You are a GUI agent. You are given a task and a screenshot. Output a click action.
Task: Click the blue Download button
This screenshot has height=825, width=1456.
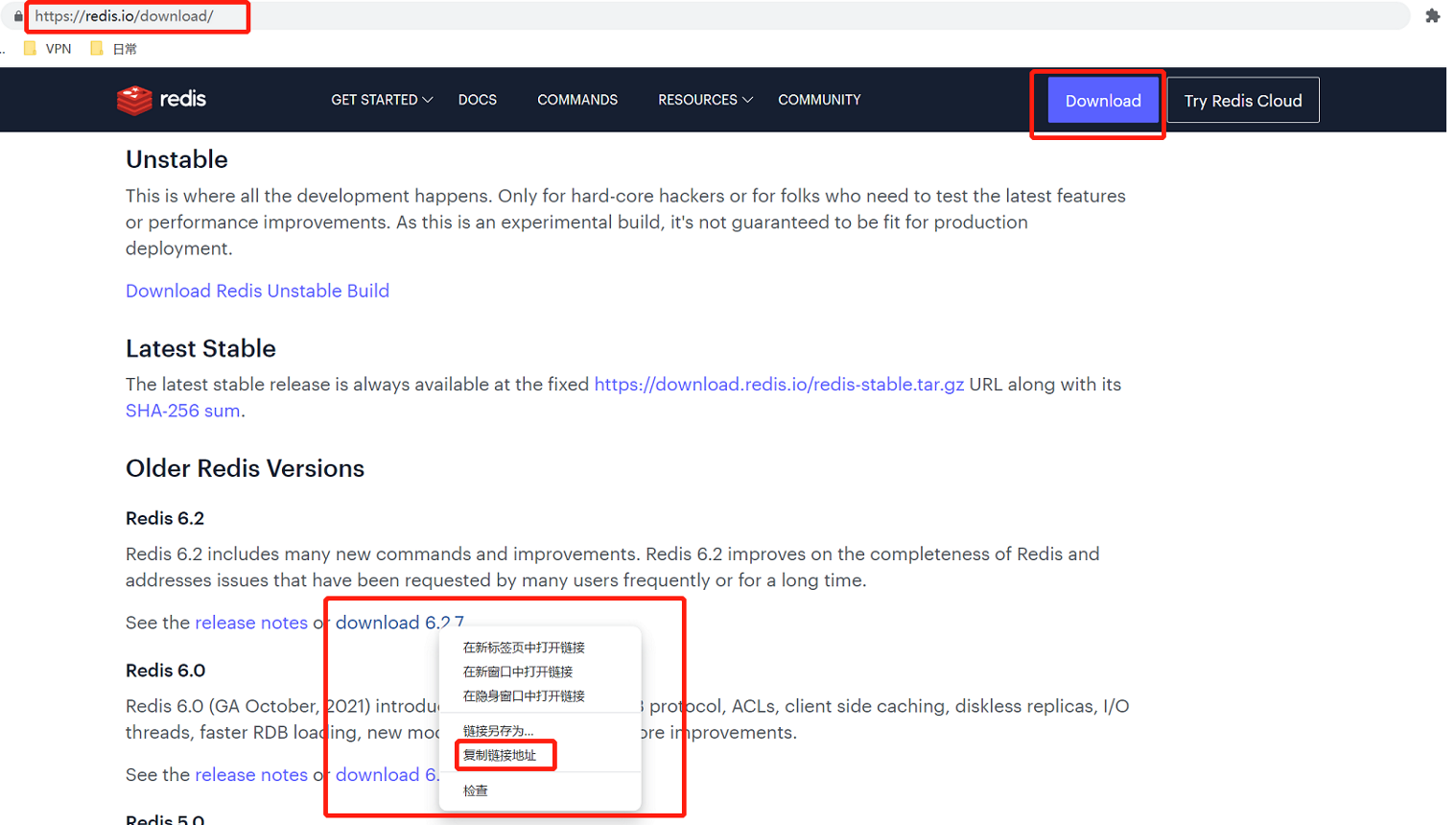coord(1103,101)
